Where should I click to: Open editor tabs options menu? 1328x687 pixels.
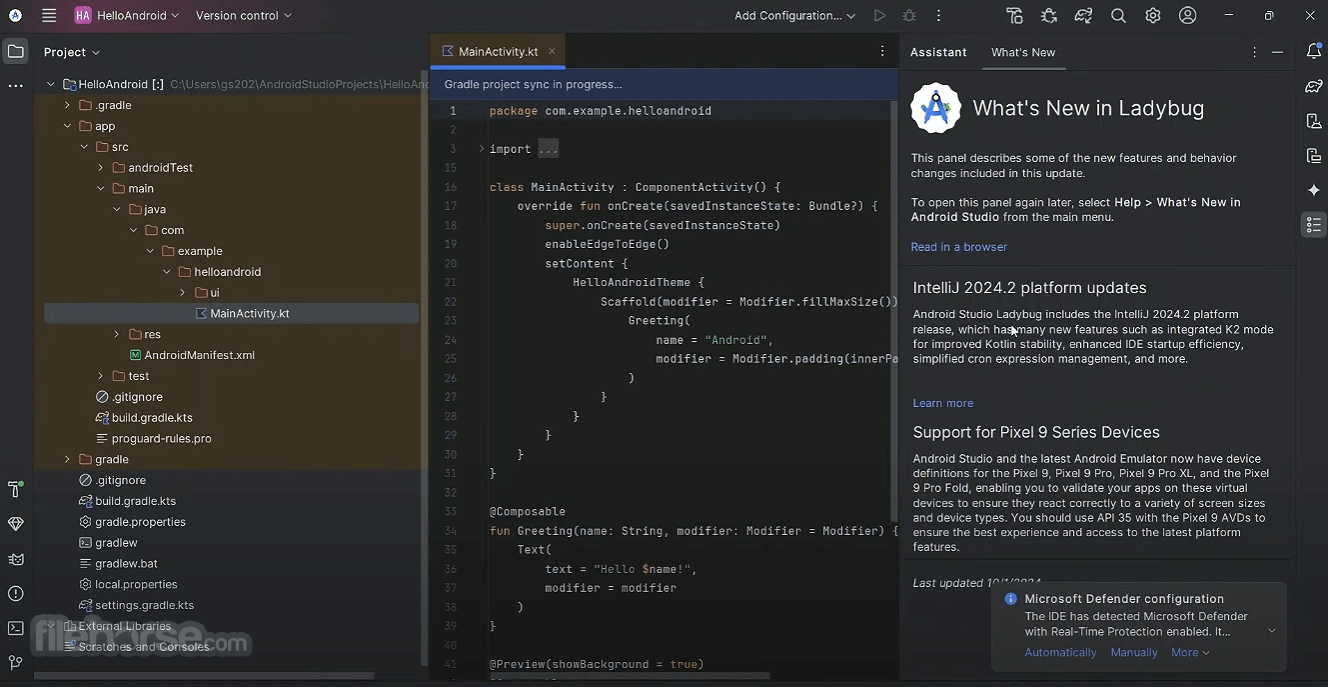(882, 51)
